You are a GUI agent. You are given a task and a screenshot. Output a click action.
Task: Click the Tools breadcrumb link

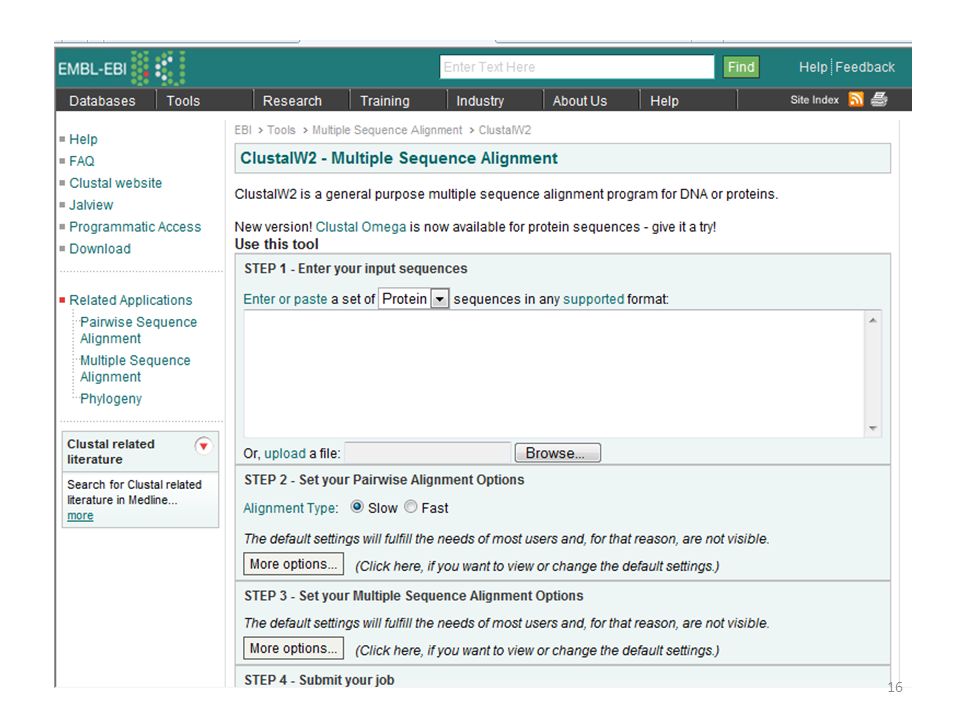point(281,130)
